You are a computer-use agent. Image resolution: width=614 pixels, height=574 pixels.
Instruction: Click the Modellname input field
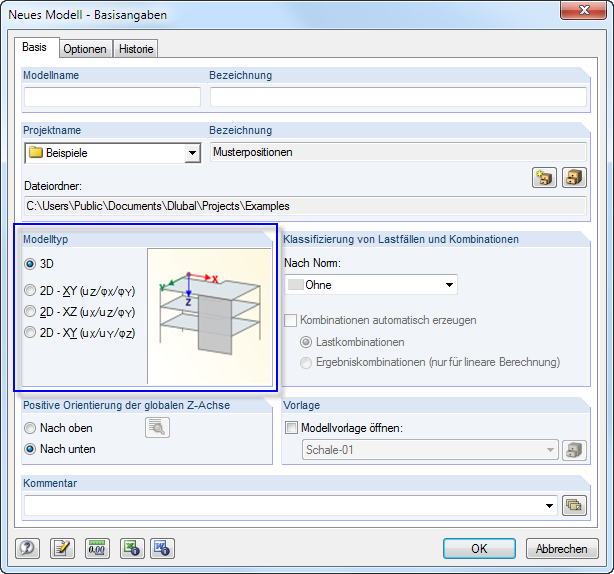112,97
